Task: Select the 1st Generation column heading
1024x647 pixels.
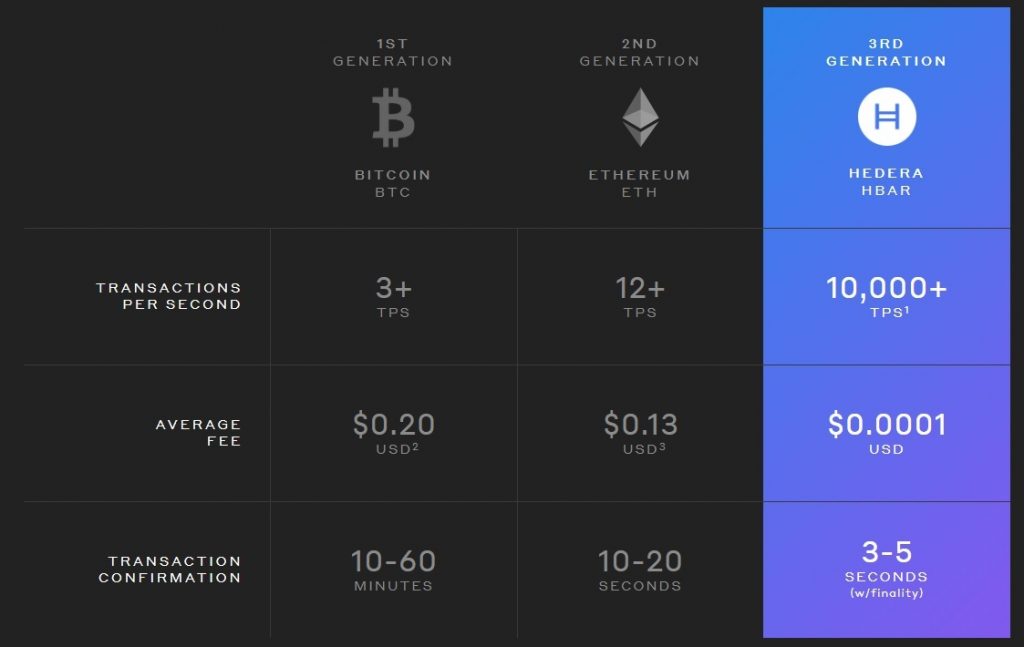Action: pyautogui.click(x=393, y=53)
